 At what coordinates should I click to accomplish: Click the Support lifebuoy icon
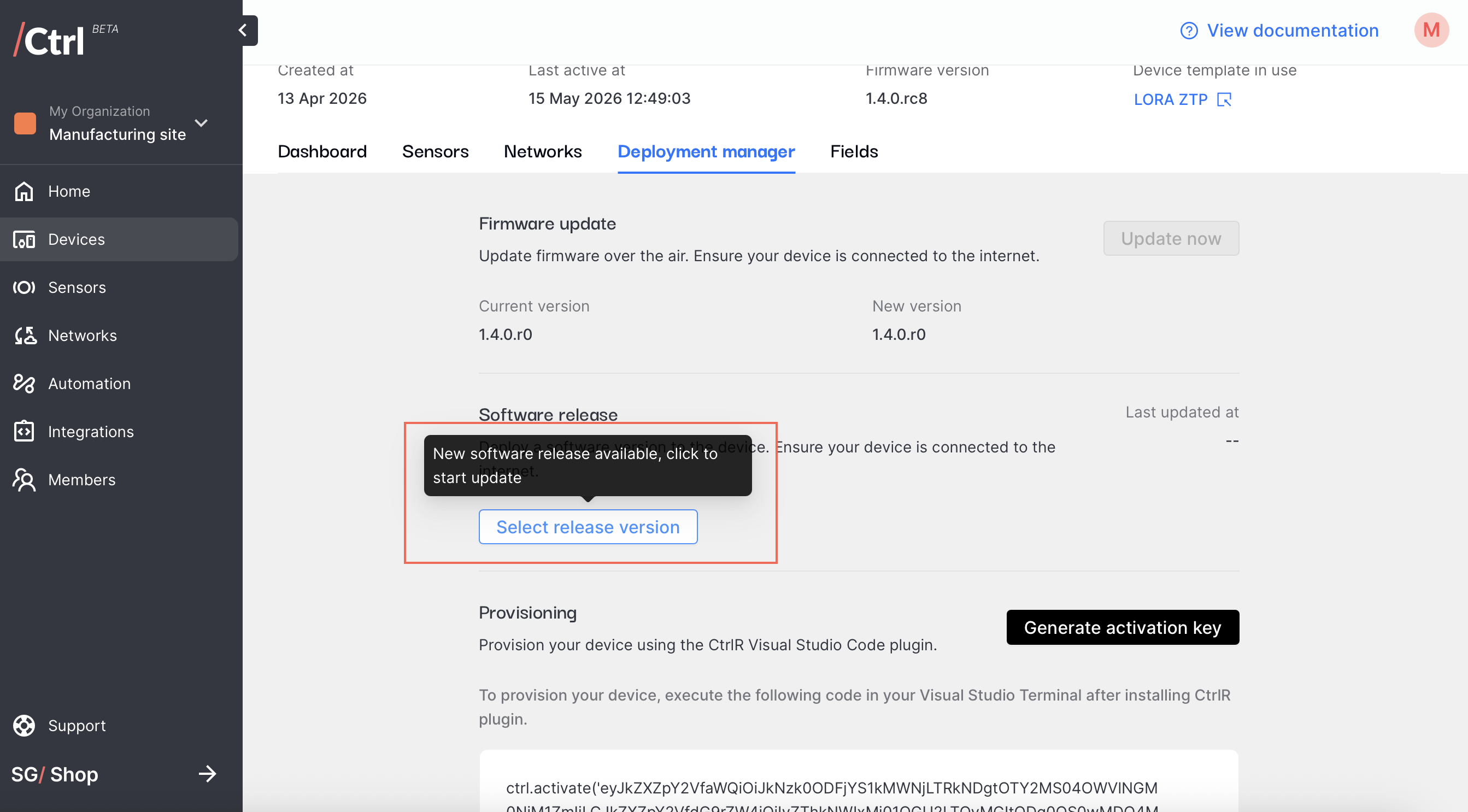point(24,725)
